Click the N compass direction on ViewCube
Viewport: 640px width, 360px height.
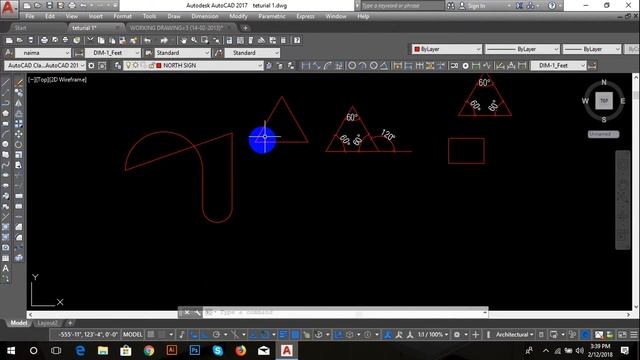pos(604,82)
